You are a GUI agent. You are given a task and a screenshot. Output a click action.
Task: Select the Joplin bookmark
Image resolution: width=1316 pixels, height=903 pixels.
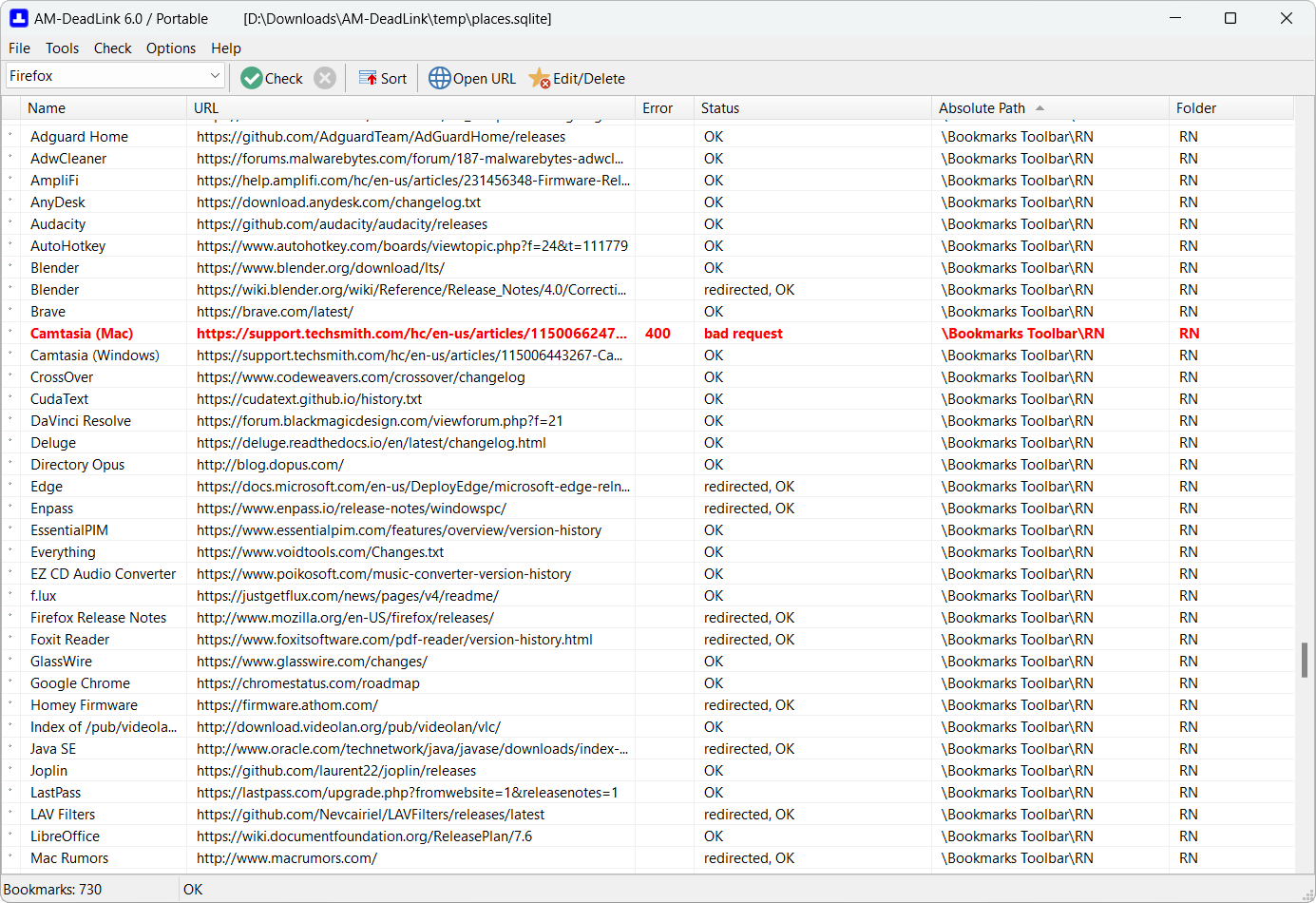(49, 771)
